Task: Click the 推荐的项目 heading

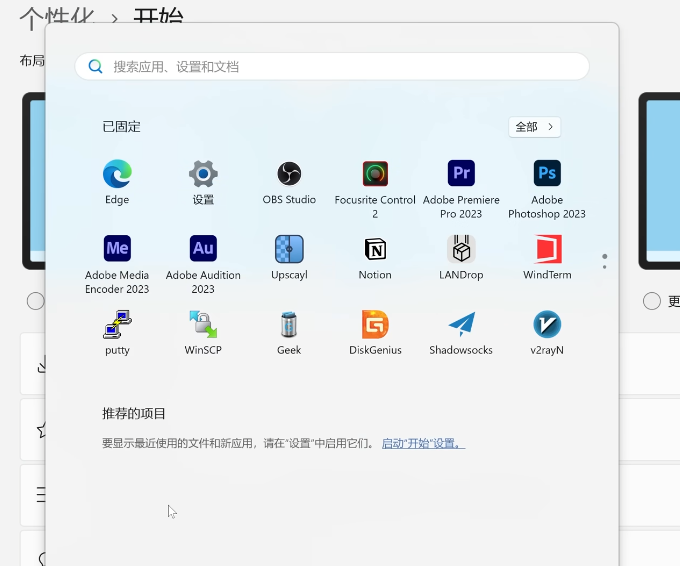Action: 134,413
